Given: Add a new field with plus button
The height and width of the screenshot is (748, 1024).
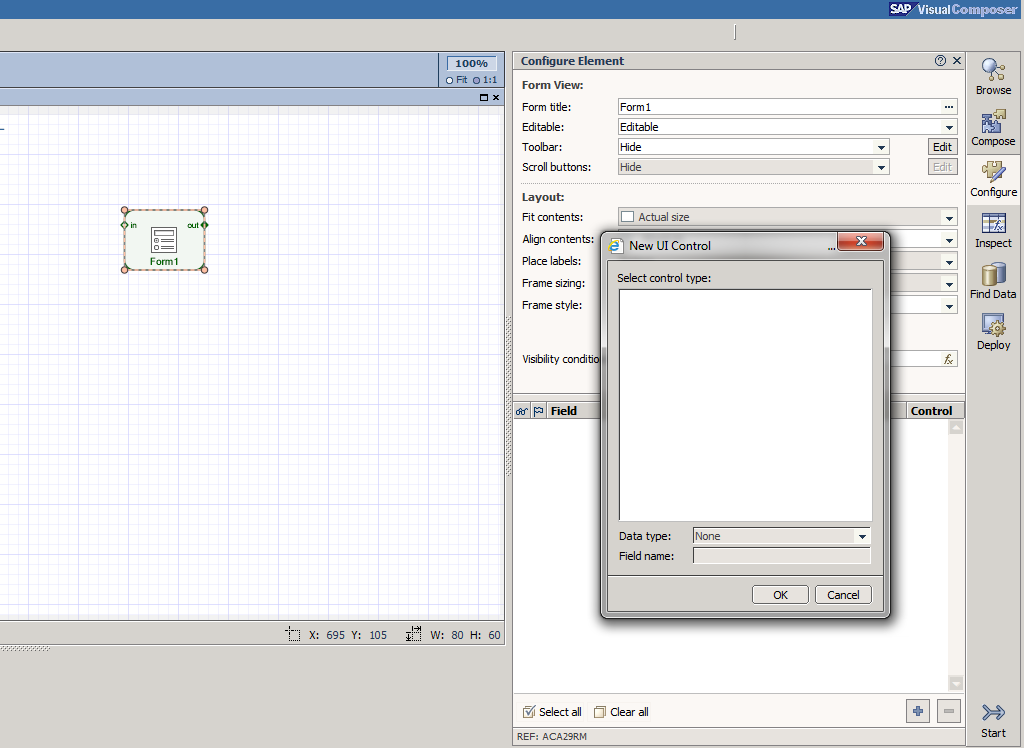Looking at the screenshot, I should click(x=918, y=711).
